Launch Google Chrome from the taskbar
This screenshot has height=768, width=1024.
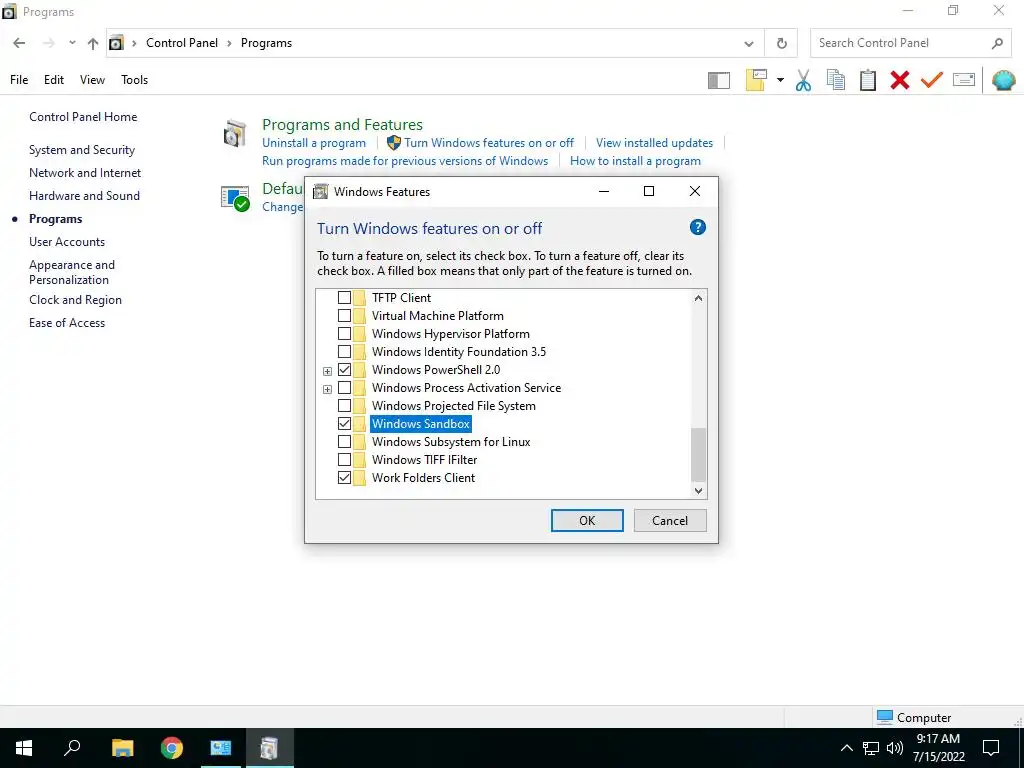click(172, 748)
